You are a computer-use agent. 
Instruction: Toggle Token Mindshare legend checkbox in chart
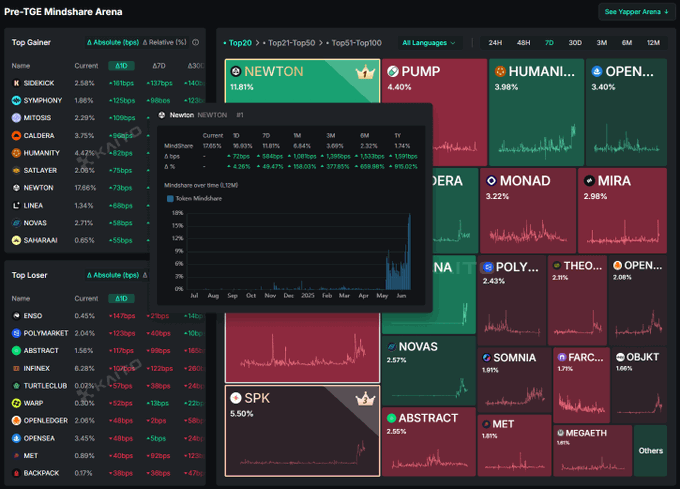coord(170,199)
